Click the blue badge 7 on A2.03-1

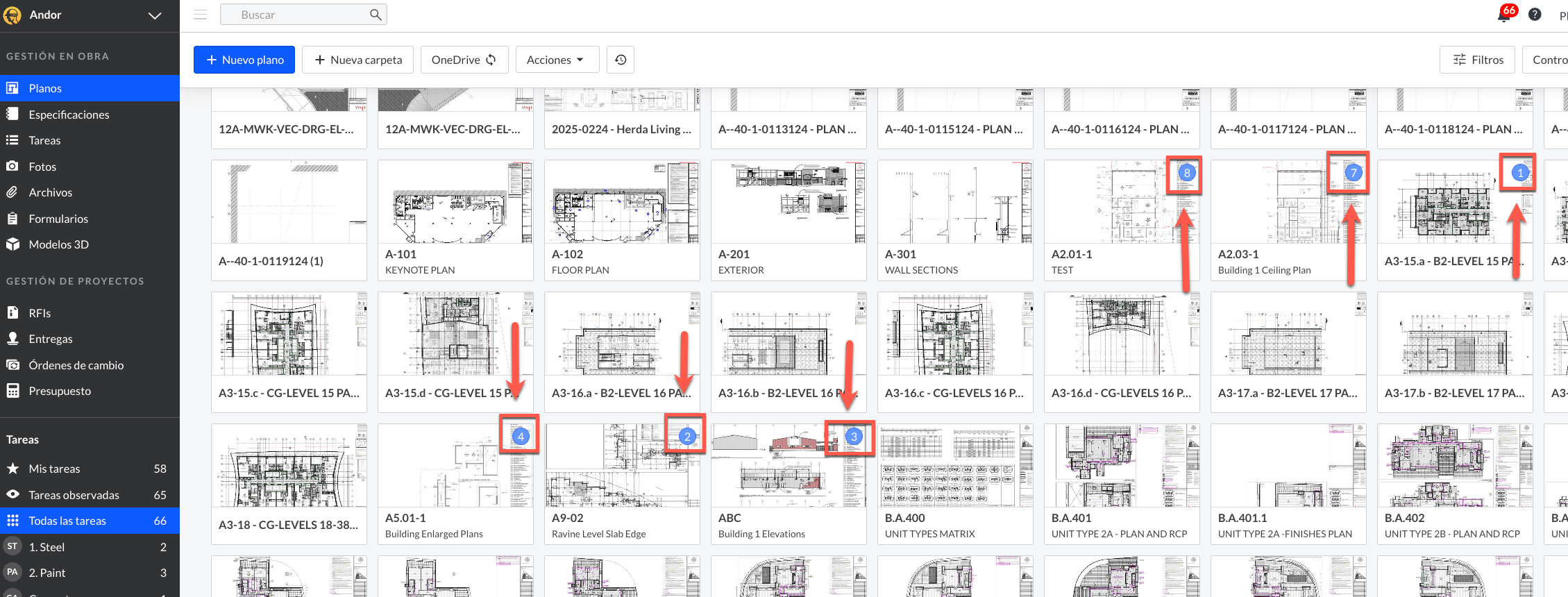coord(1353,173)
